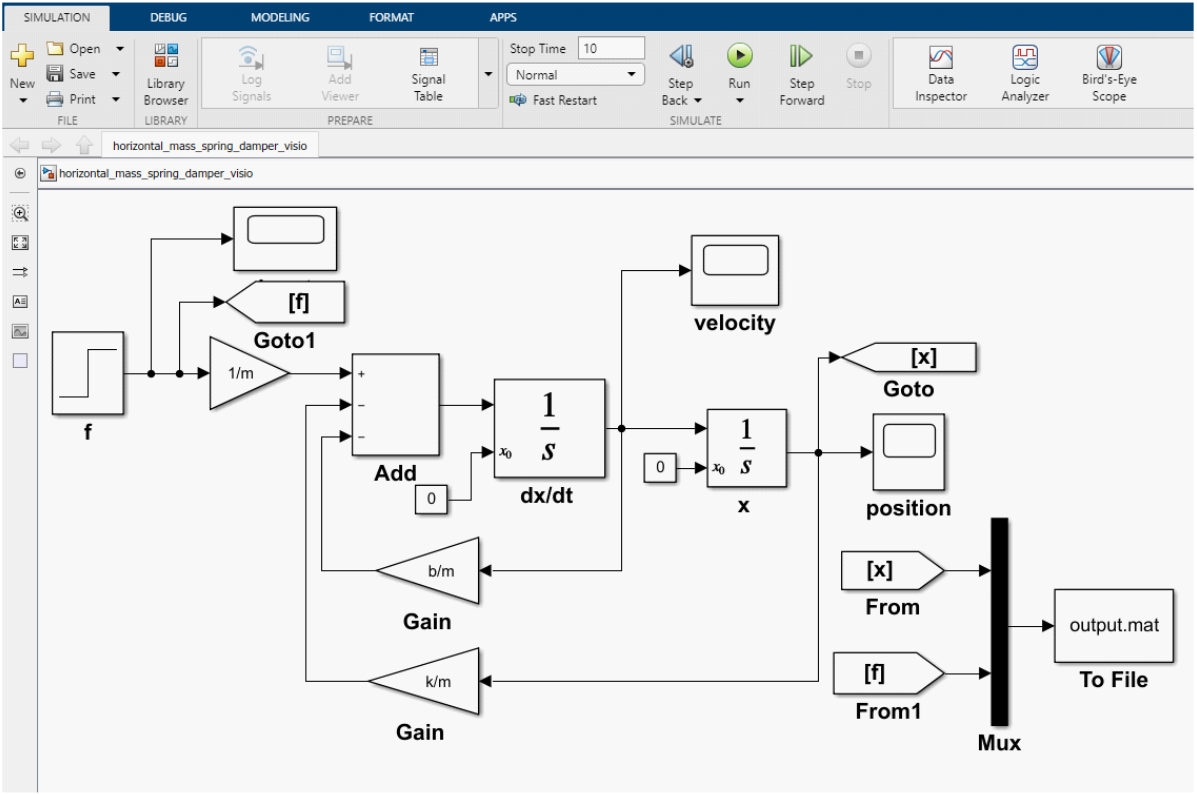Image resolution: width=1197 pixels, height=795 pixels.
Task: Select the output.mat To File block
Action: 1114,625
